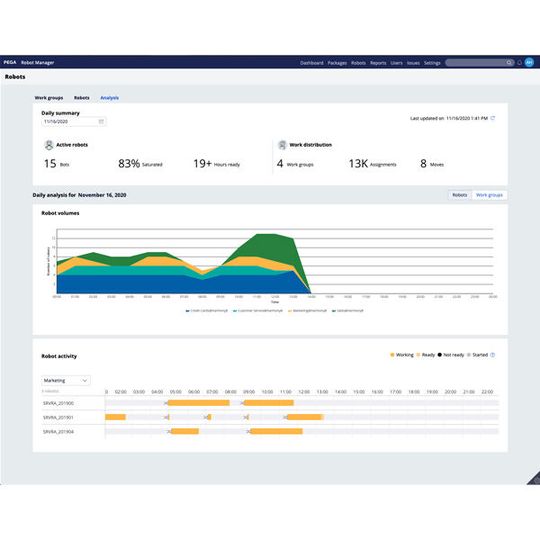Open the Issues menu
This screenshot has width=540, height=540.
click(x=413, y=63)
